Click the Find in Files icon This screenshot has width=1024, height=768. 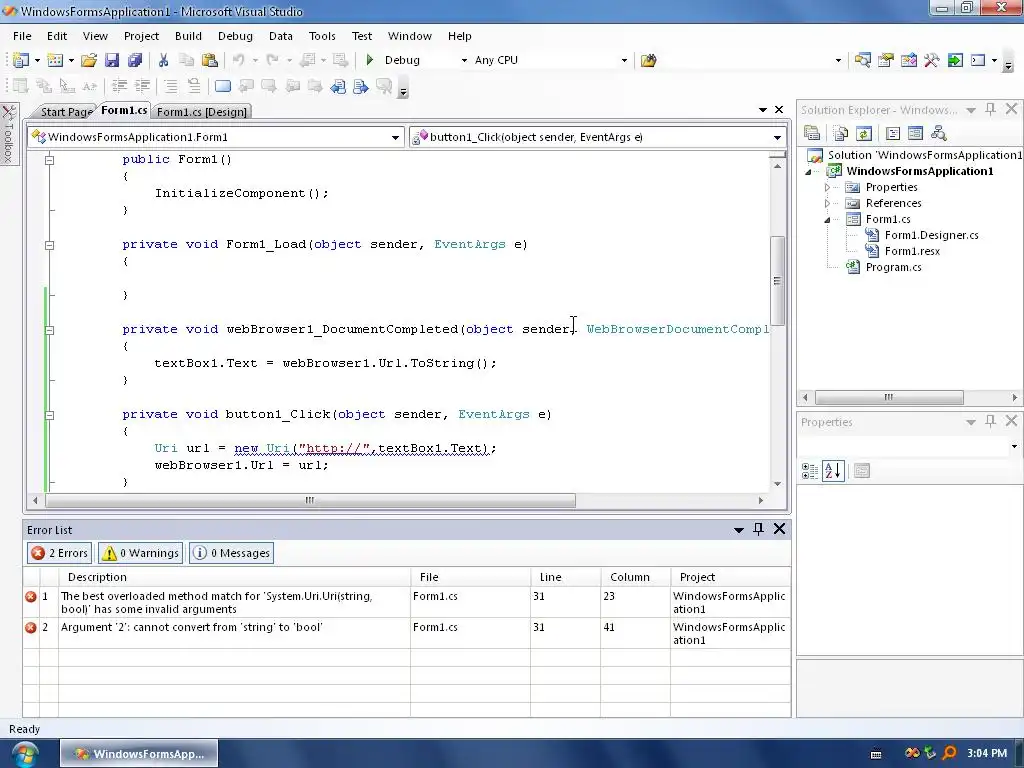(648, 60)
